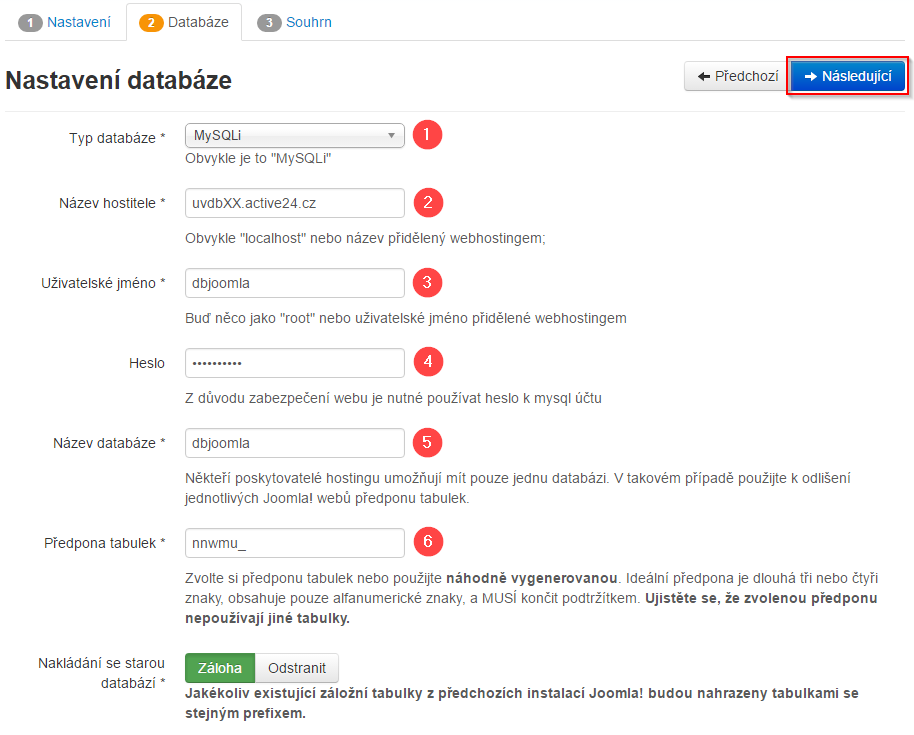Click red step marker 2 beside hostname field
The width and height of the screenshot is (914, 735).
coord(428,203)
